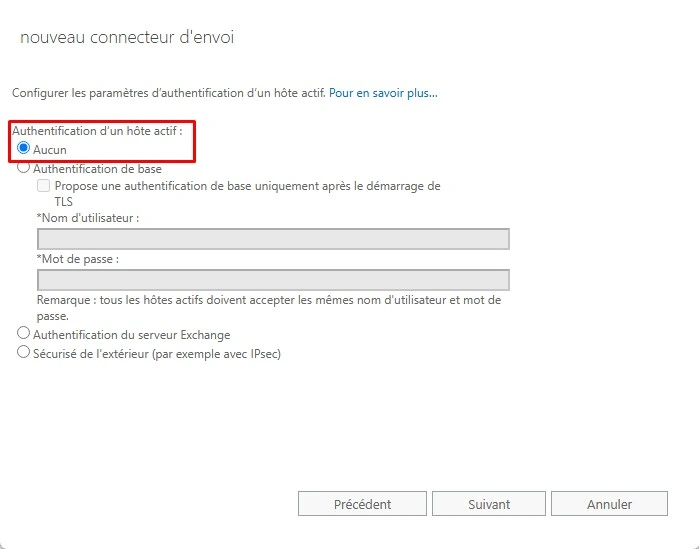Pick the Sécurisé de l'extérieur radio option

click(23, 352)
